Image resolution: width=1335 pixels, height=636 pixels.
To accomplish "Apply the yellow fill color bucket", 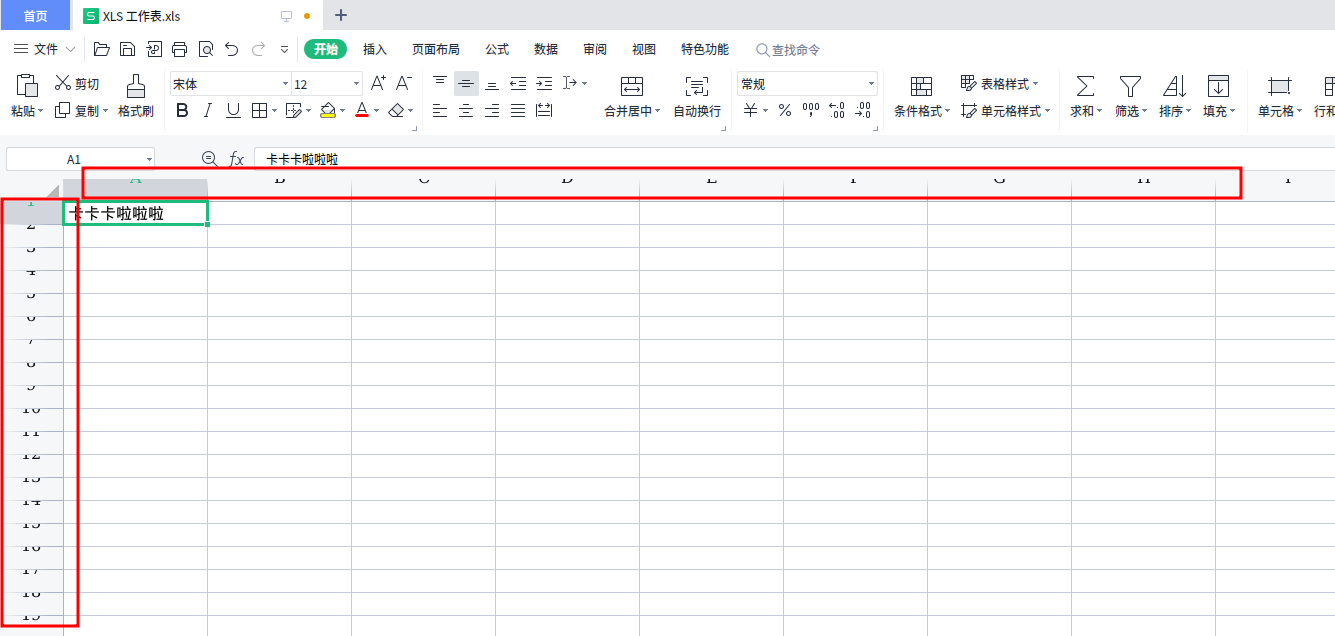I will 328,111.
